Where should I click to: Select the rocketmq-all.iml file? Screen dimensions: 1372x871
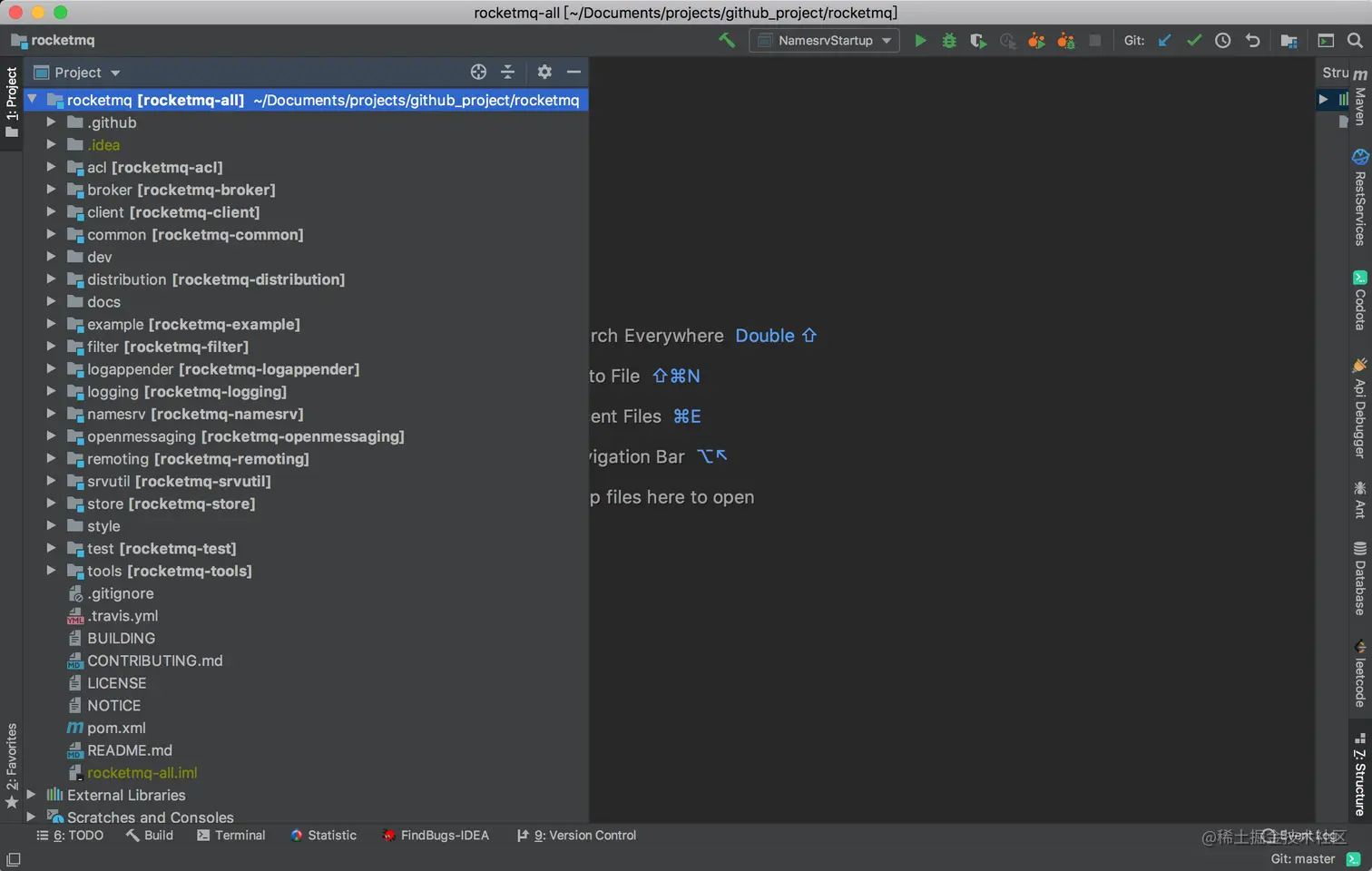pos(142,773)
